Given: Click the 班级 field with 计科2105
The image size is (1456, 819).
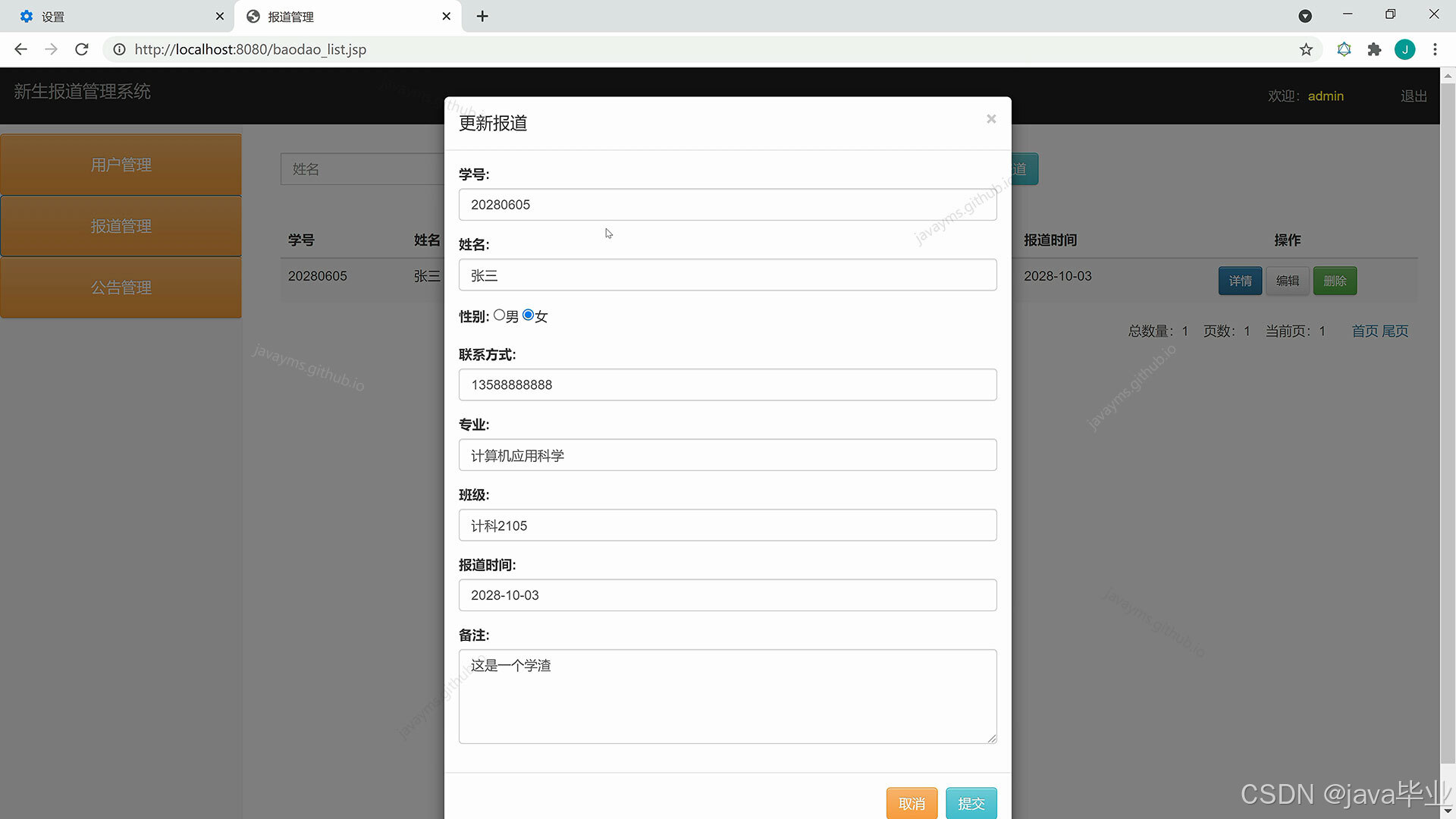Looking at the screenshot, I should pos(727,526).
